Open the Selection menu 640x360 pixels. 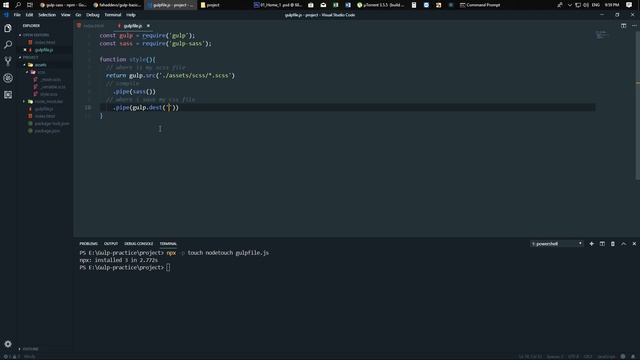(x=47, y=15)
